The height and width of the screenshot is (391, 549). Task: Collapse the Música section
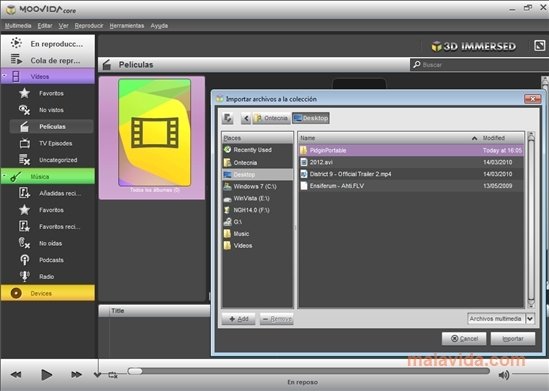tap(5, 176)
